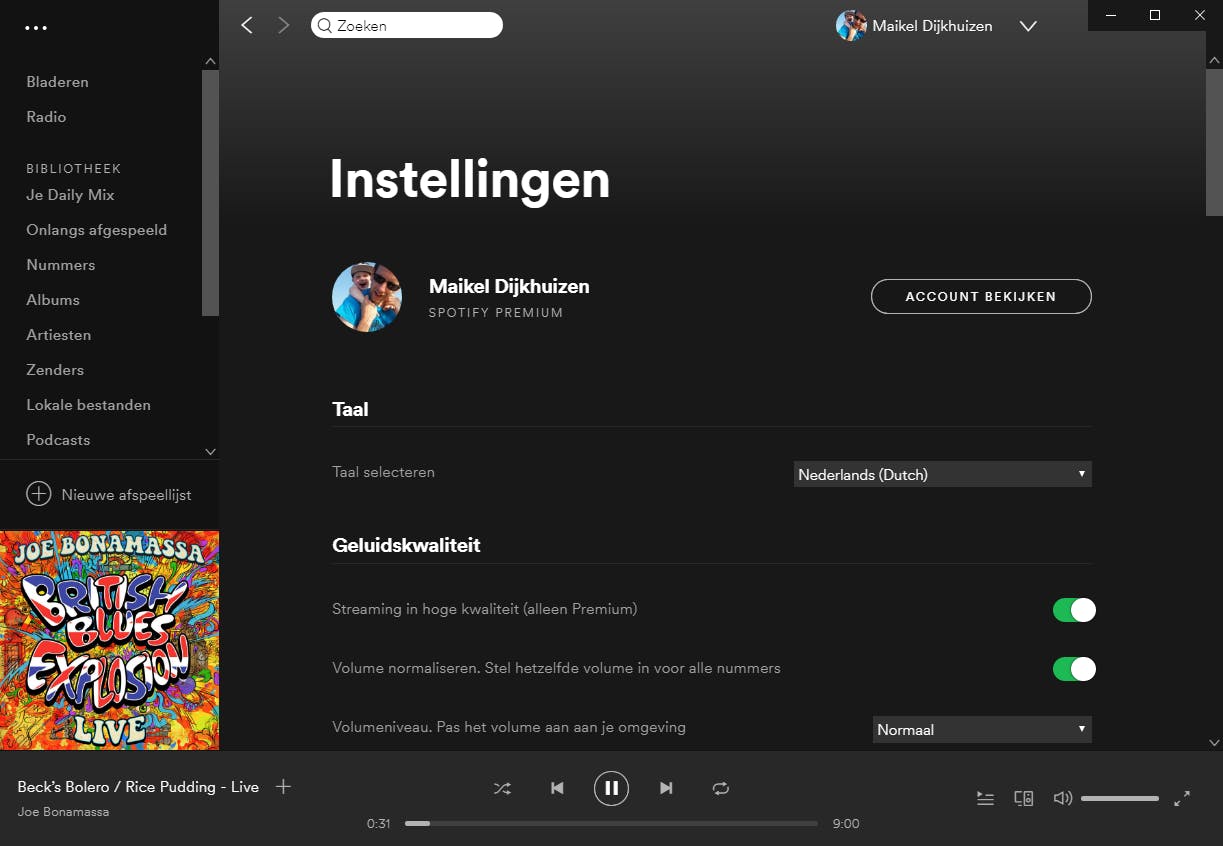Maximize the Spotify window

1155,15
